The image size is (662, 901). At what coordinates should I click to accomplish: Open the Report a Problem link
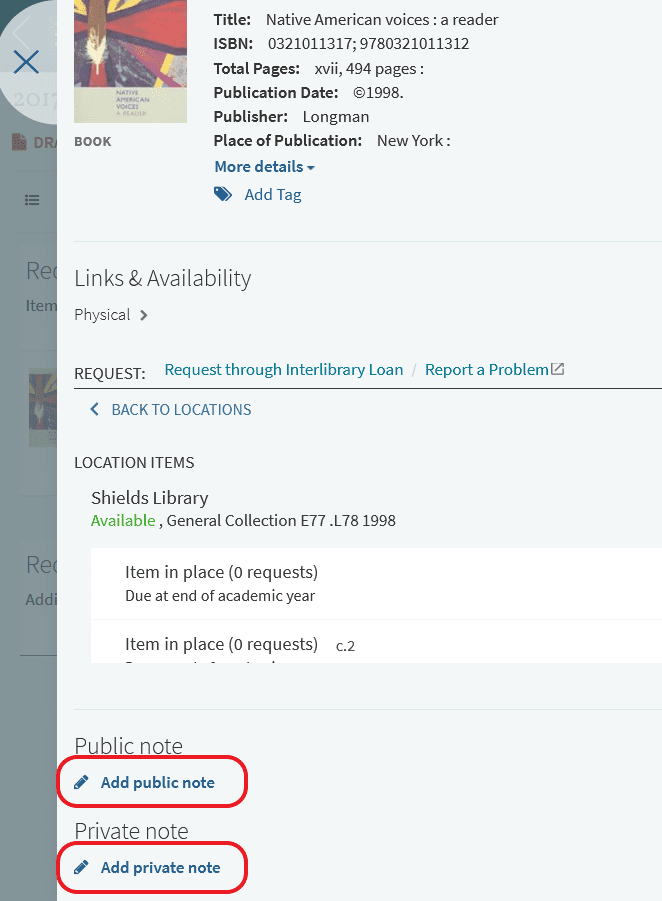pyautogui.click(x=487, y=370)
